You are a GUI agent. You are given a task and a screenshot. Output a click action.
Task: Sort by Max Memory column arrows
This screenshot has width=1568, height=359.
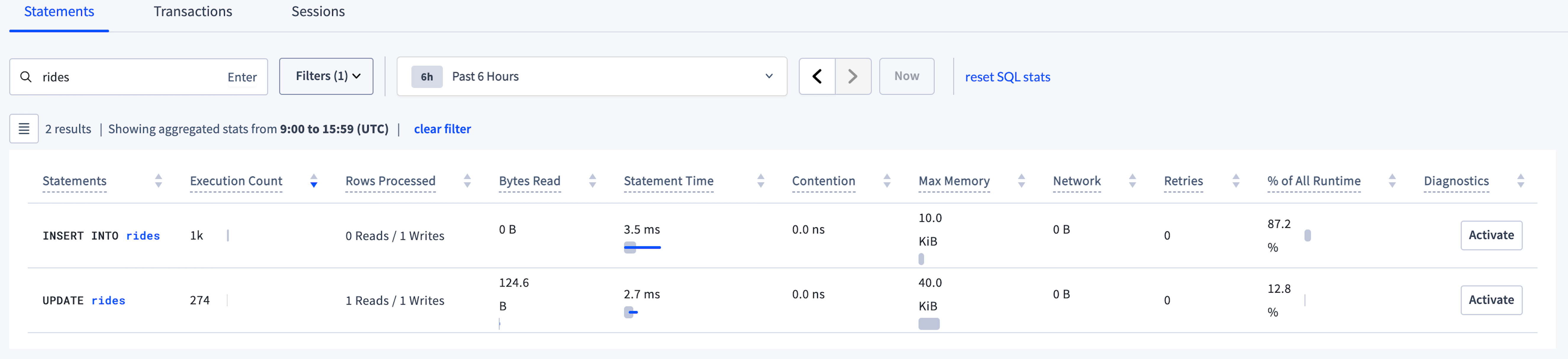pyautogui.click(x=1021, y=181)
